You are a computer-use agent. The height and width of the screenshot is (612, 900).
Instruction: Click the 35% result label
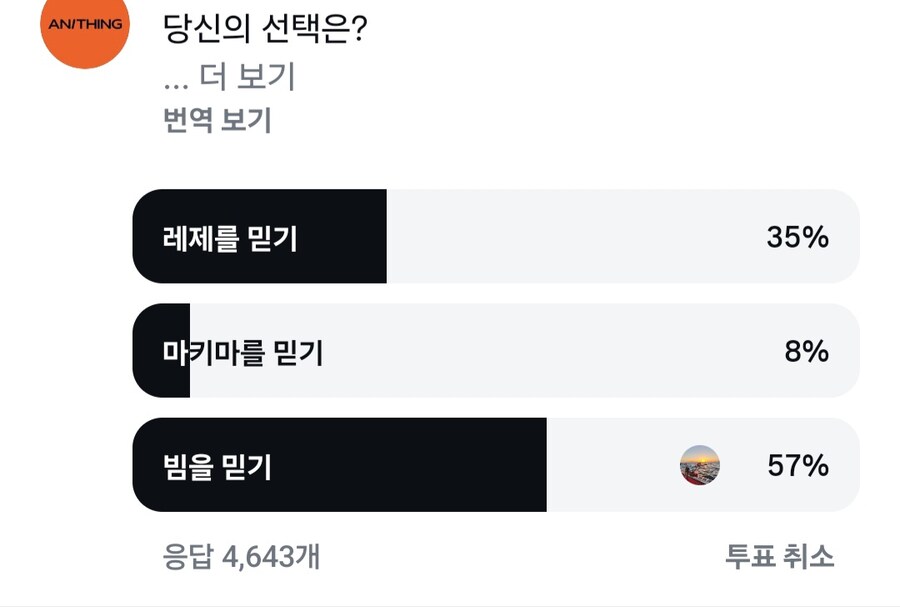(x=797, y=238)
